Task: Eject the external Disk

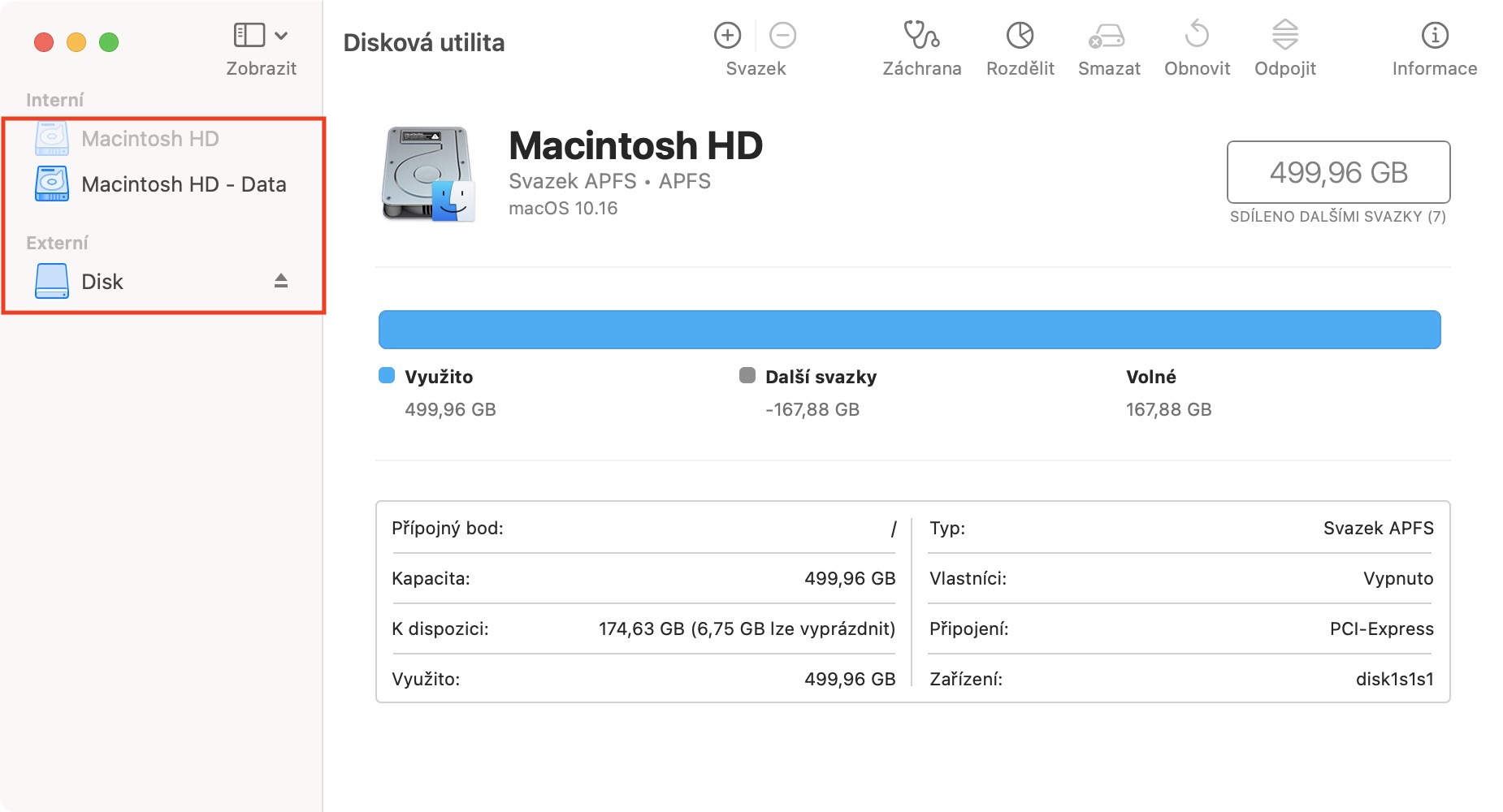Action: coord(281,281)
